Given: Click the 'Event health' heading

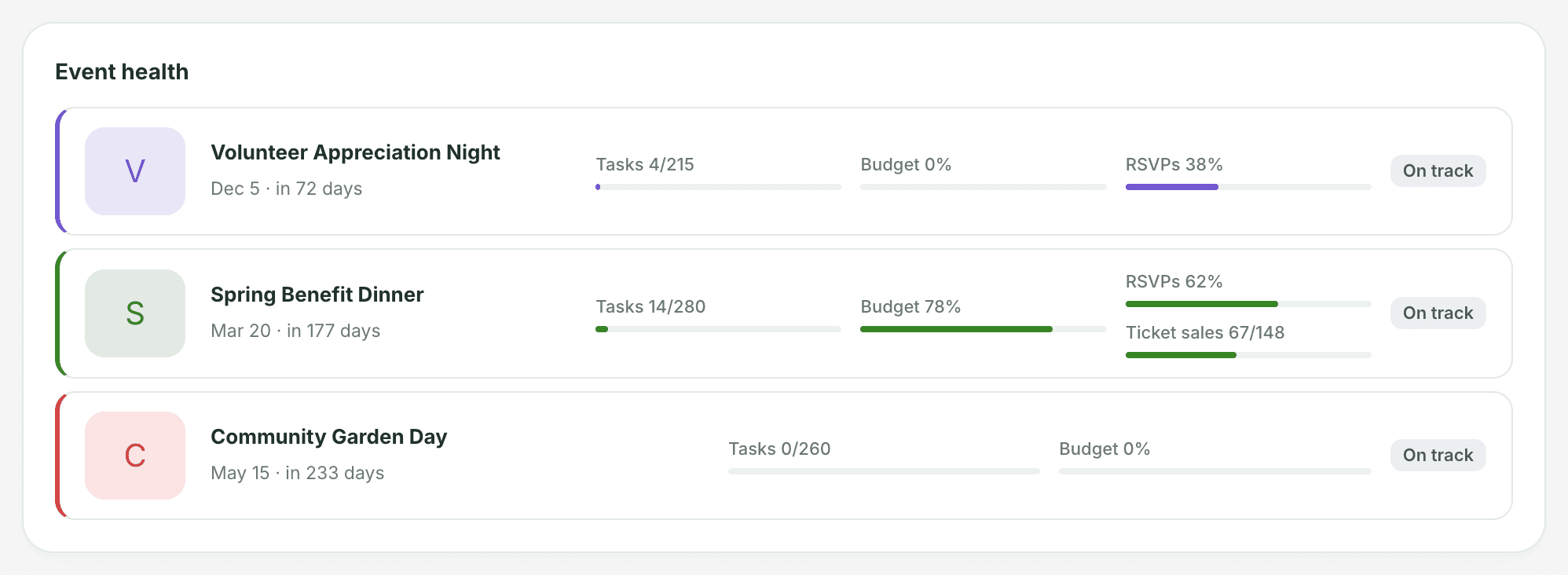Looking at the screenshot, I should [x=122, y=72].
